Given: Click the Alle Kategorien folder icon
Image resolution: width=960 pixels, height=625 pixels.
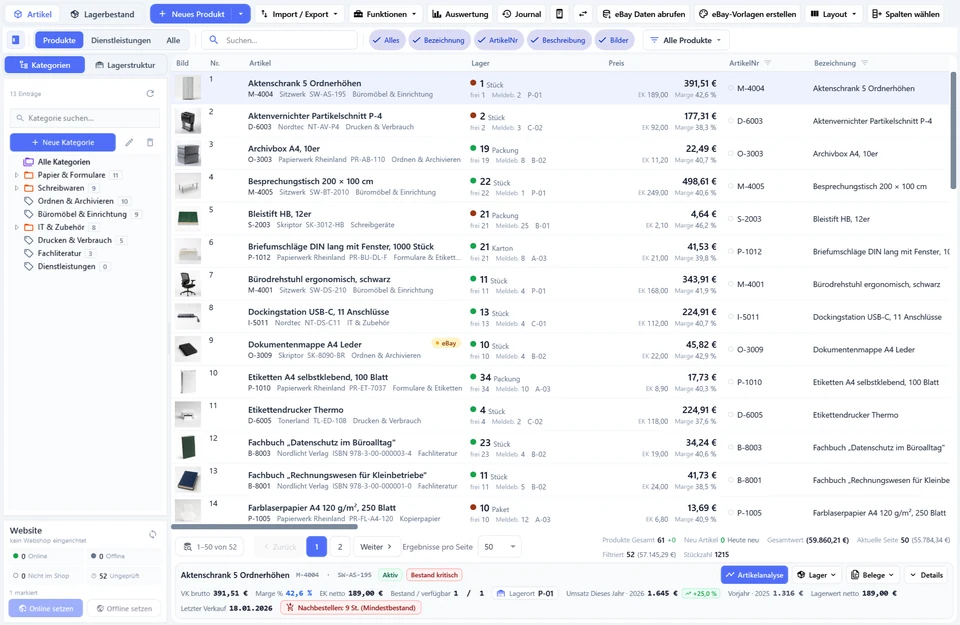Looking at the screenshot, I should tap(28, 162).
